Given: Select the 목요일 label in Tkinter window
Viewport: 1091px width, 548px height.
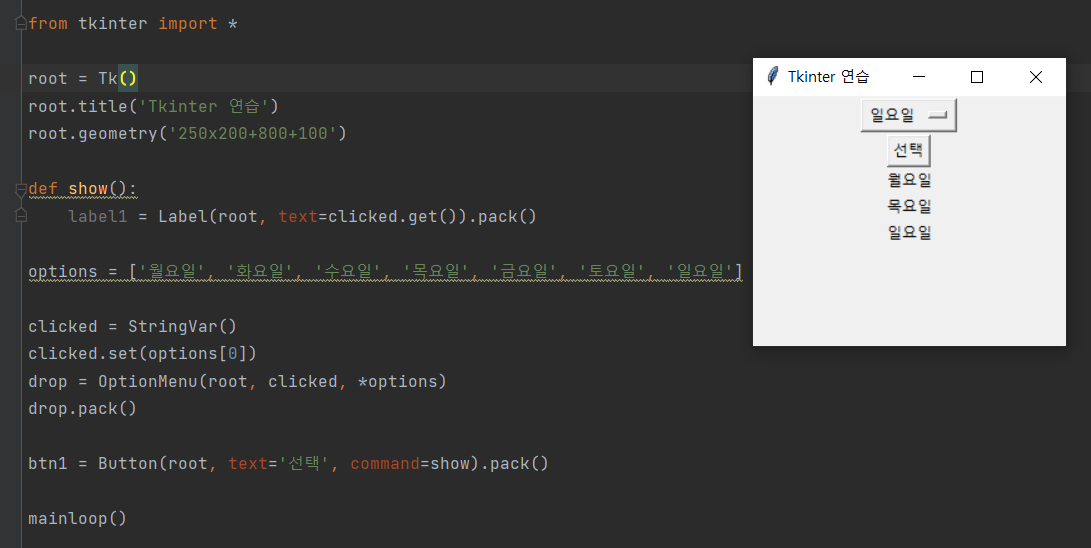Looking at the screenshot, I should click(x=909, y=206).
